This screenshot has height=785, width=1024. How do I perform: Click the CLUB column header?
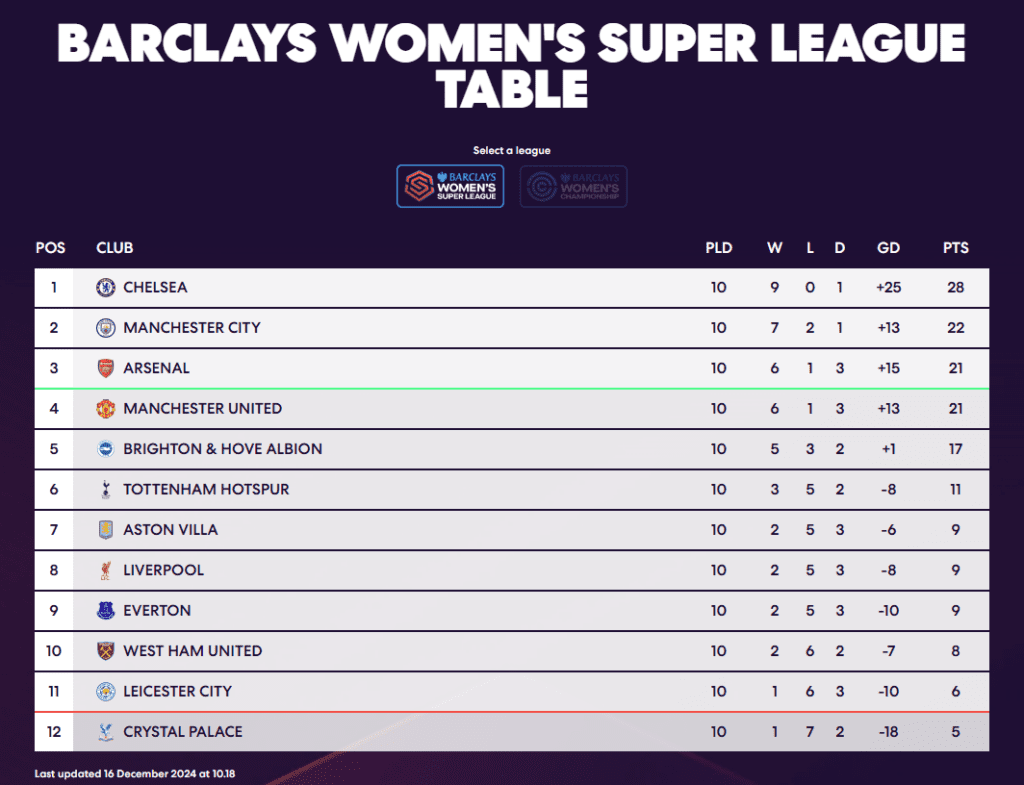pos(114,248)
